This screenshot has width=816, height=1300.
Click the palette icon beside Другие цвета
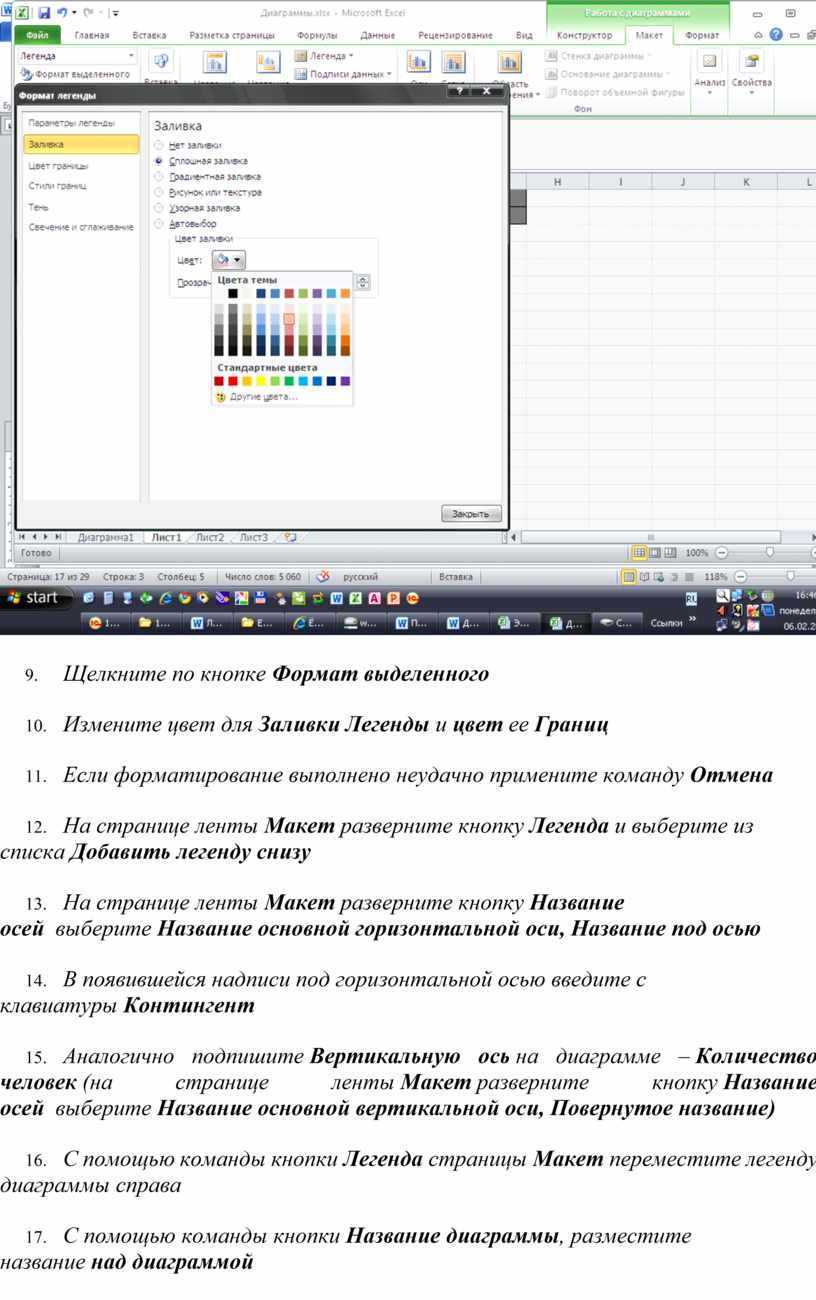220,396
